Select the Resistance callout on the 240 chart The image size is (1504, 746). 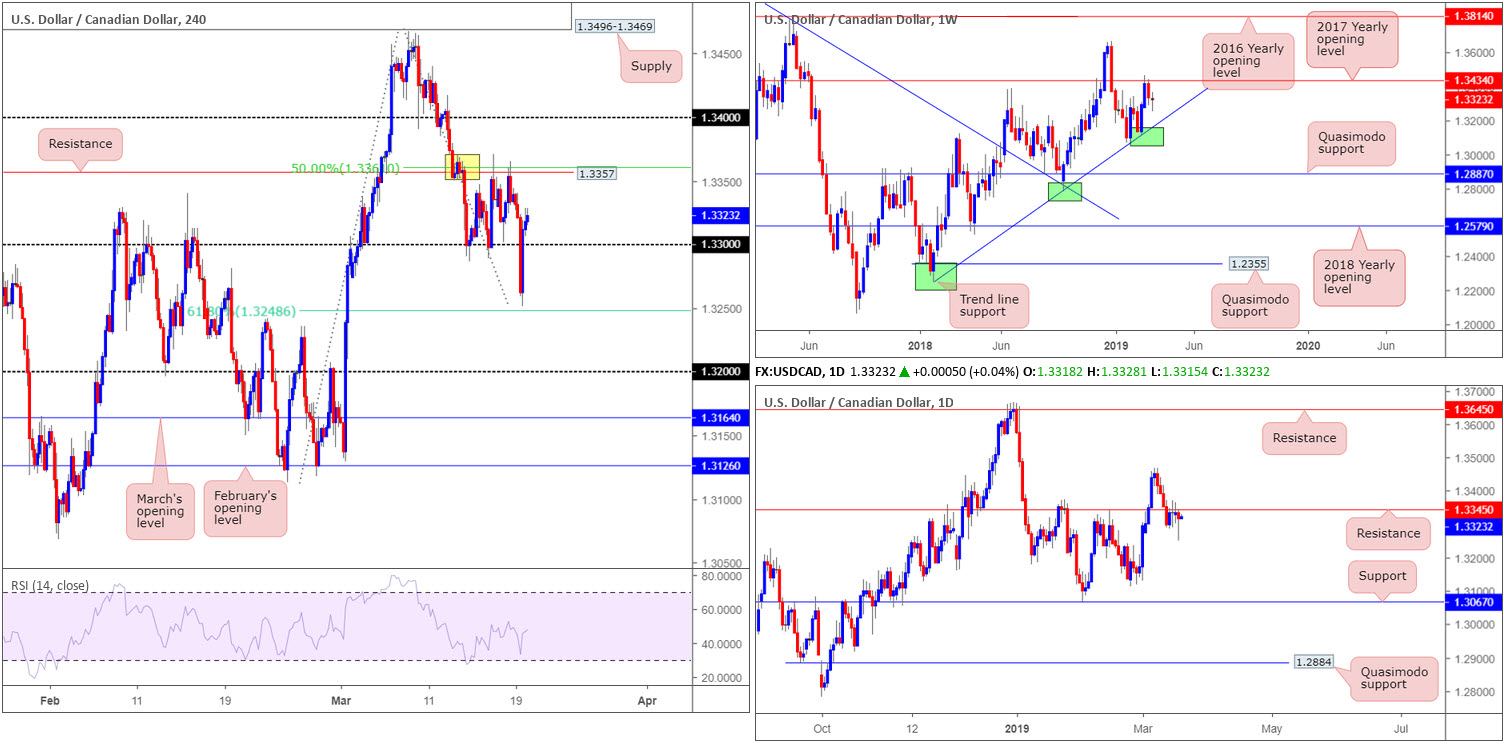[81, 144]
